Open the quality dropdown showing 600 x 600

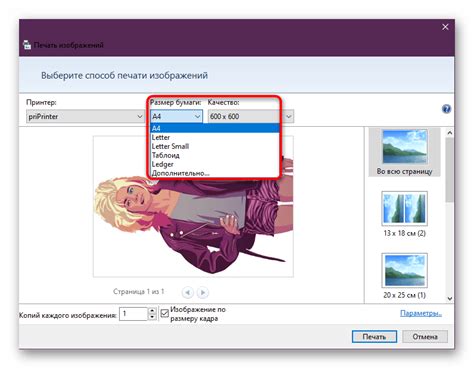(x=251, y=116)
